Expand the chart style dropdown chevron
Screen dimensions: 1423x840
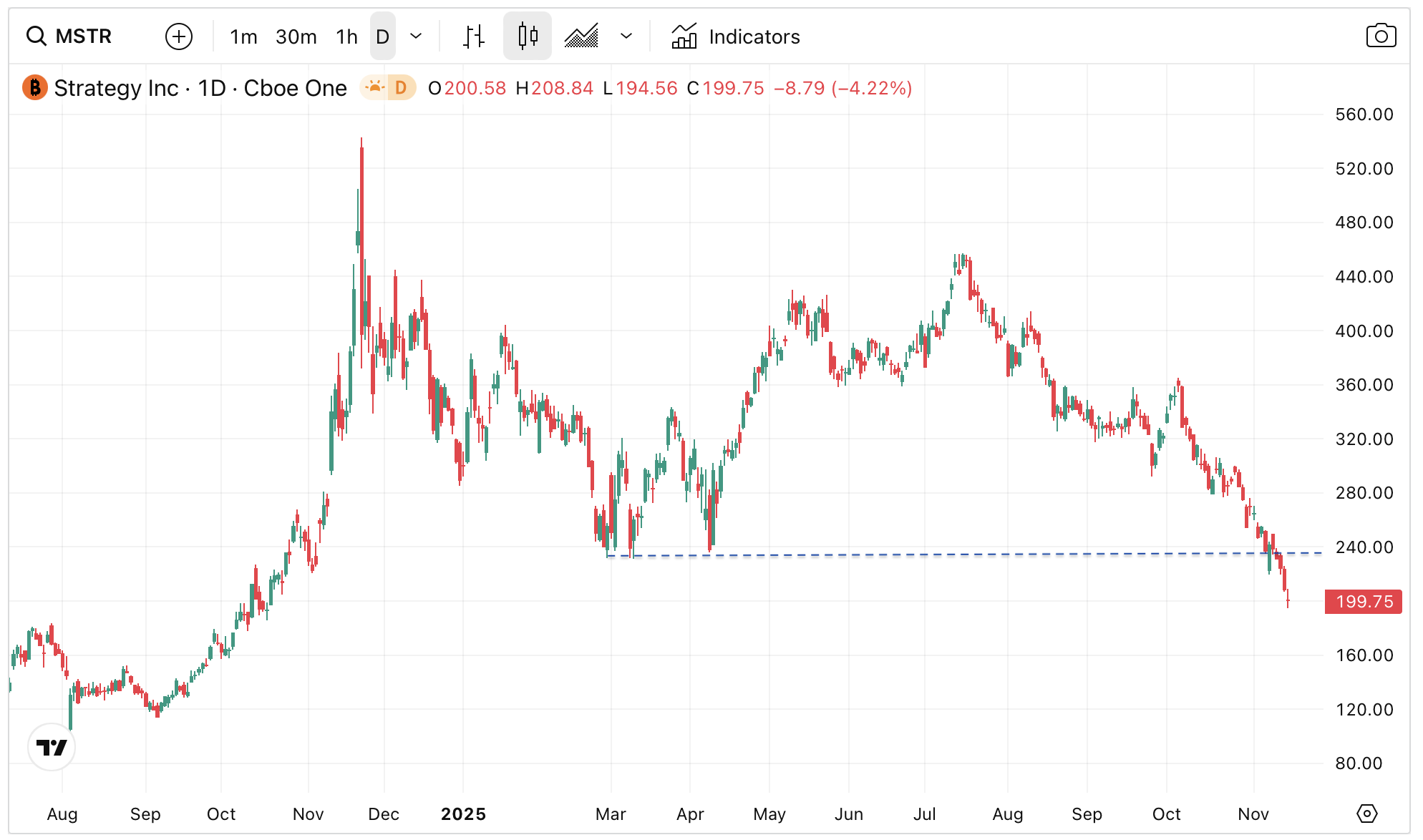coord(626,36)
